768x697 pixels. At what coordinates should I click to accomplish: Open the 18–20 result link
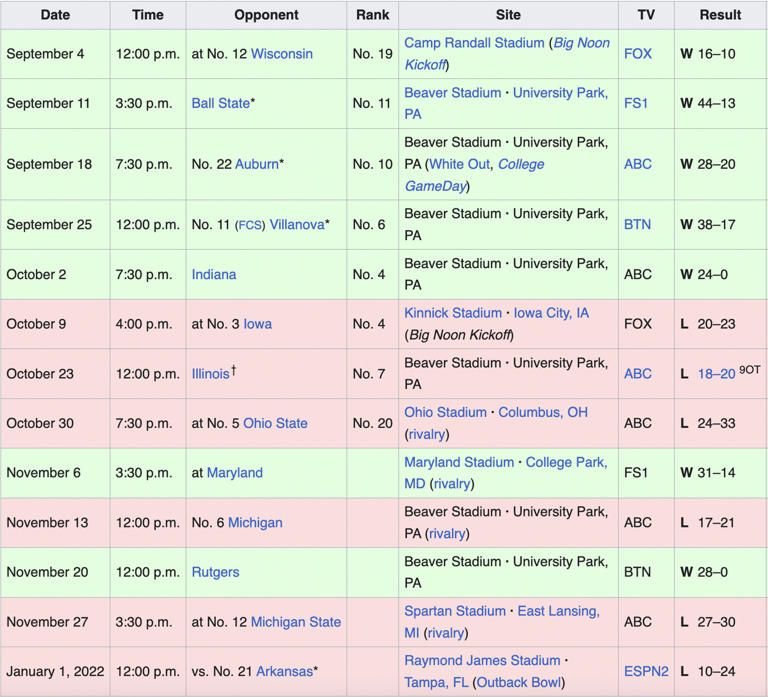[x=716, y=374]
